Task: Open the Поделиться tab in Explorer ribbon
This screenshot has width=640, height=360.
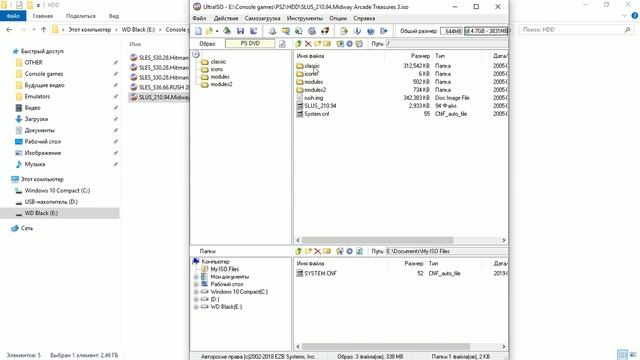Action: pos(81,16)
